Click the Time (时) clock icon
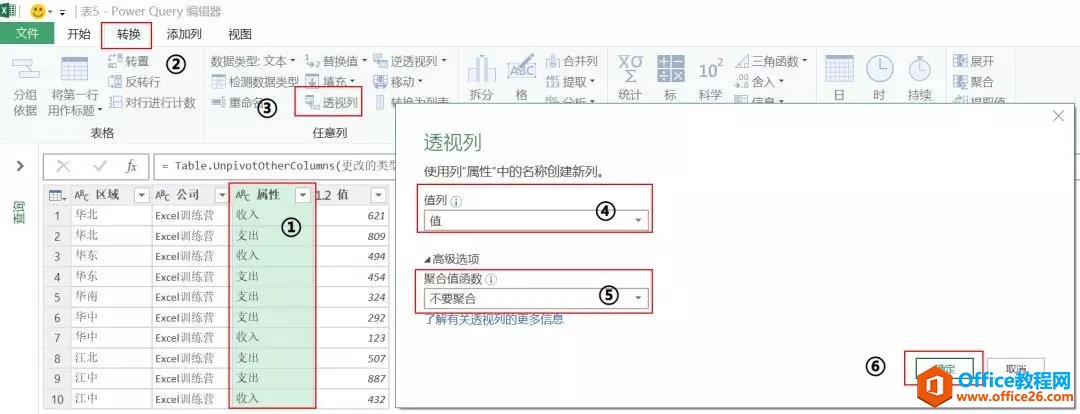Screen dimensions: 1080x414 [x=879, y=70]
